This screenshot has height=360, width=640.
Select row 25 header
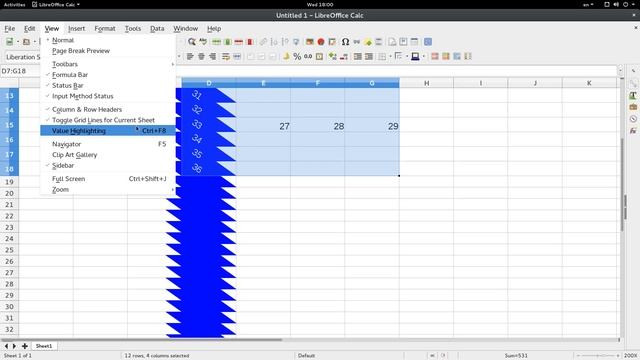[x=9, y=250]
